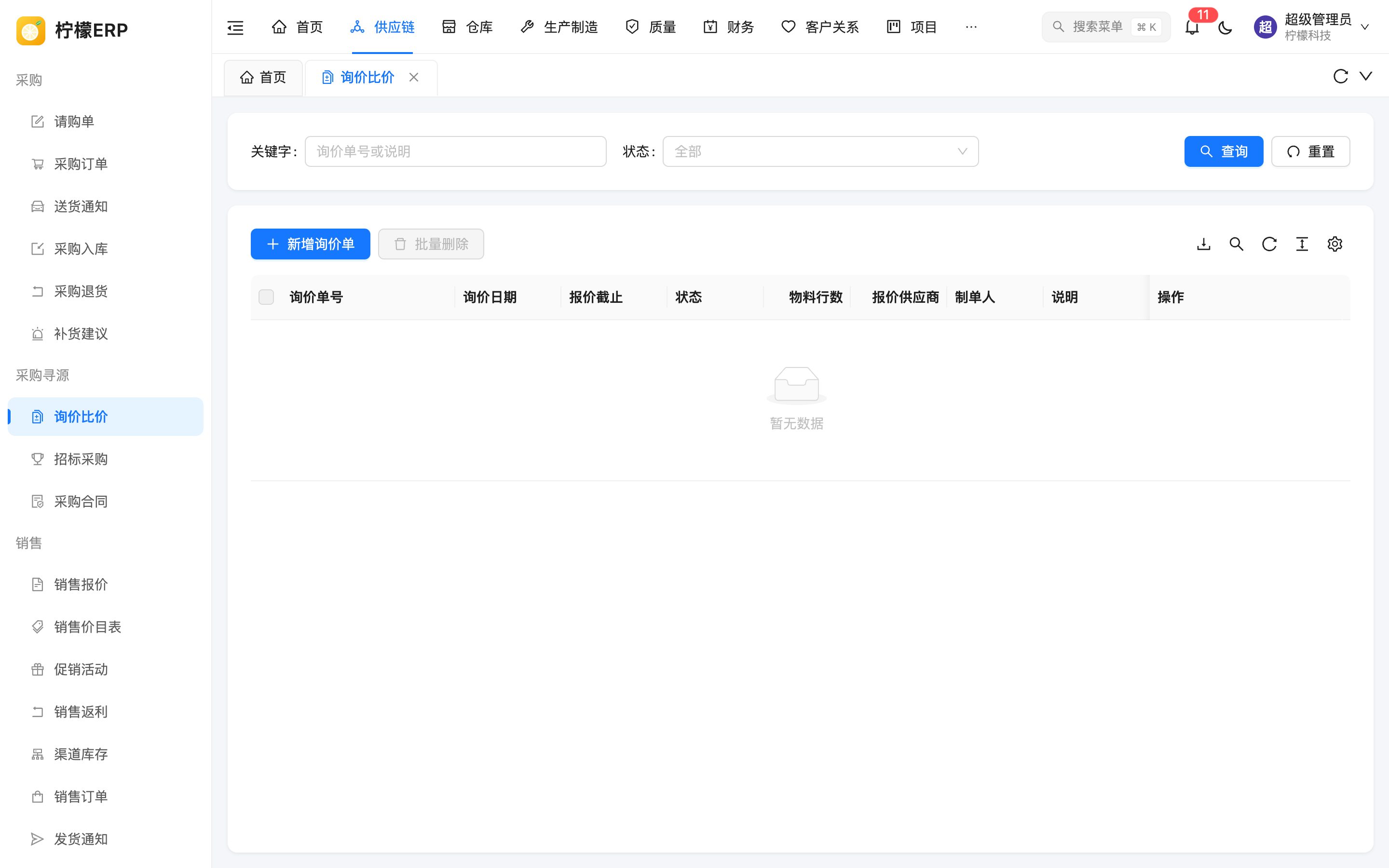Open 招标采购 sidebar item
This screenshot has width=1389, height=868.
[106, 459]
